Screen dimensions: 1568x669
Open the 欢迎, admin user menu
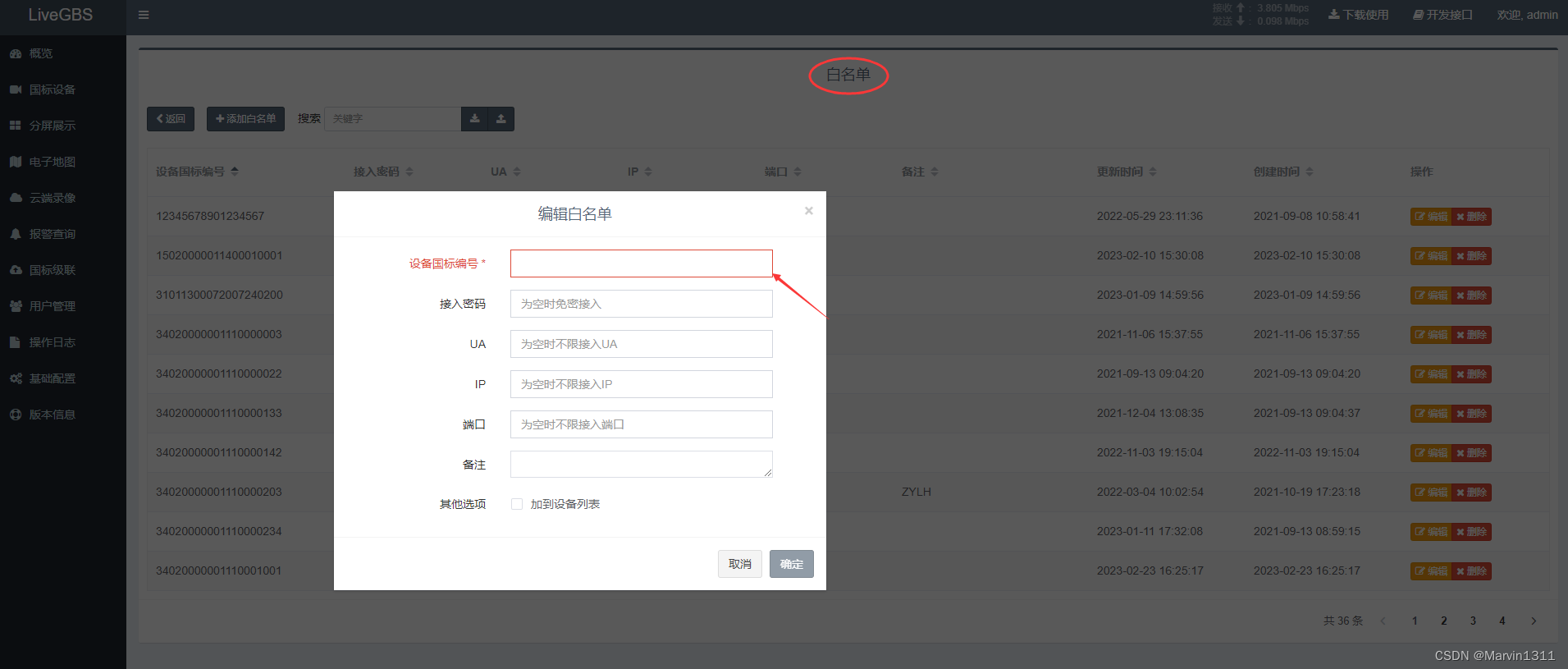(1528, 15)
